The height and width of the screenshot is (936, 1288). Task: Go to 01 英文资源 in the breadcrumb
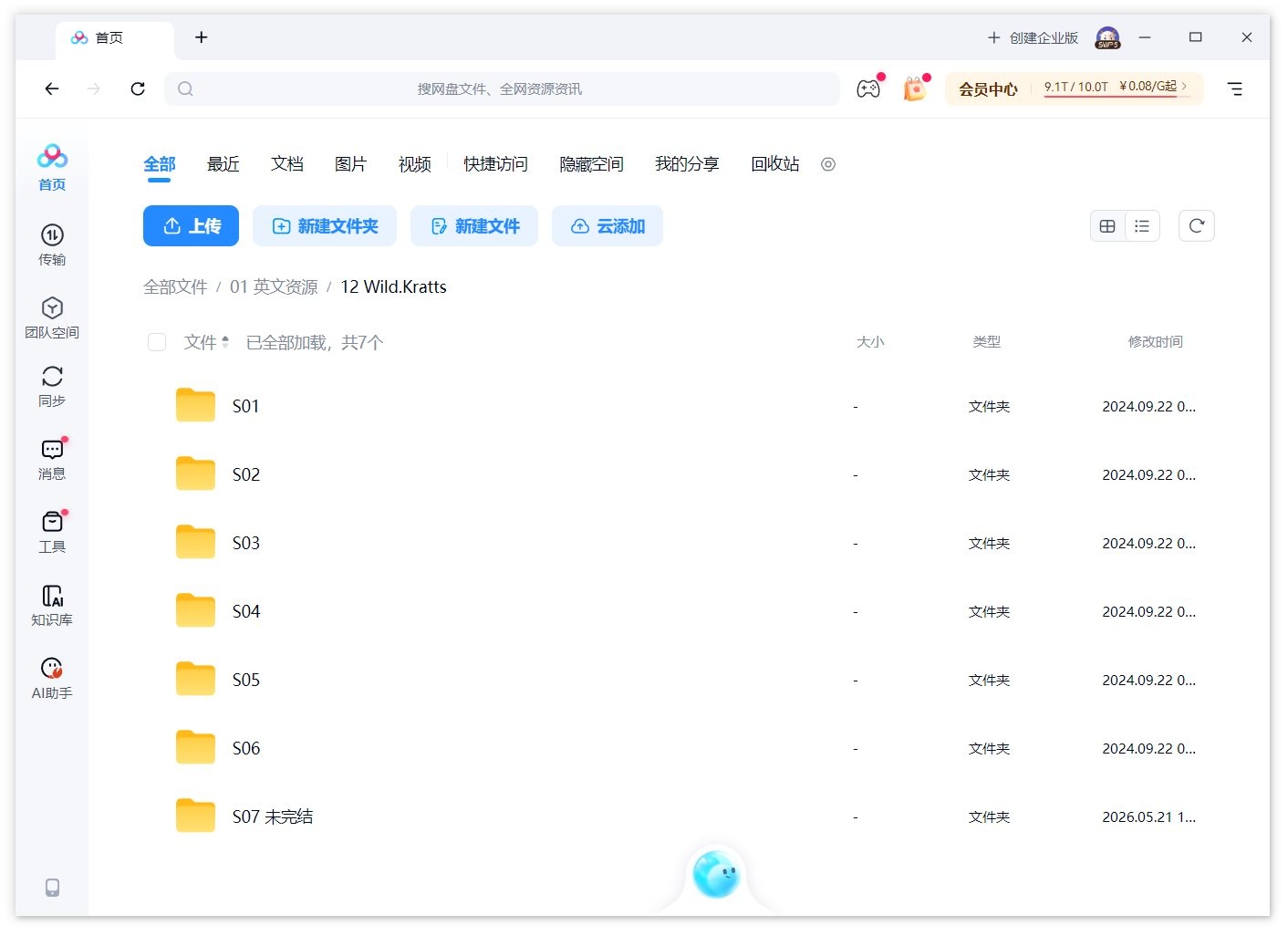[274, 286]
